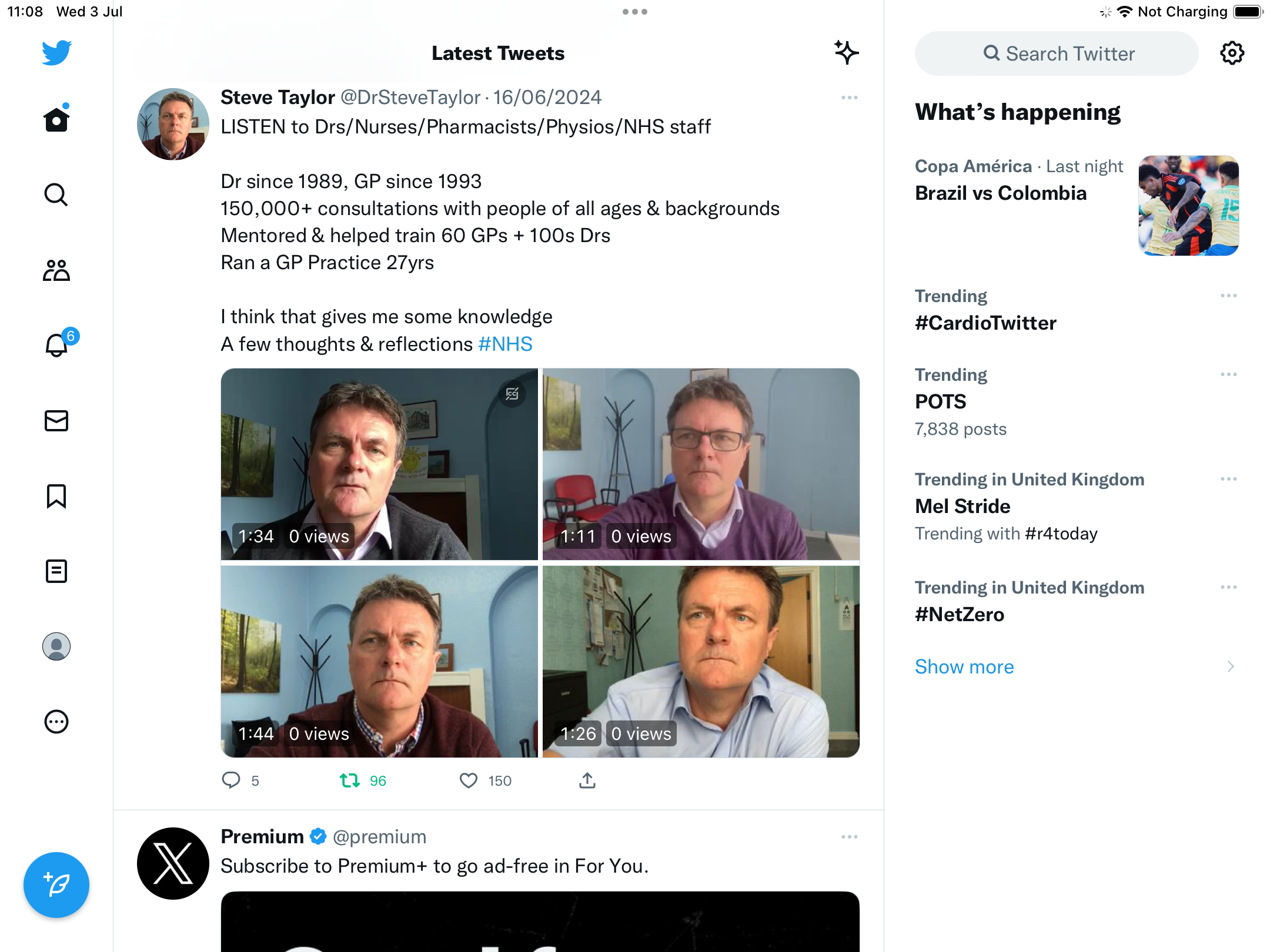Go to the sidebar Explore search
This screenshot has width=1270, height=952.
[56, 195]
